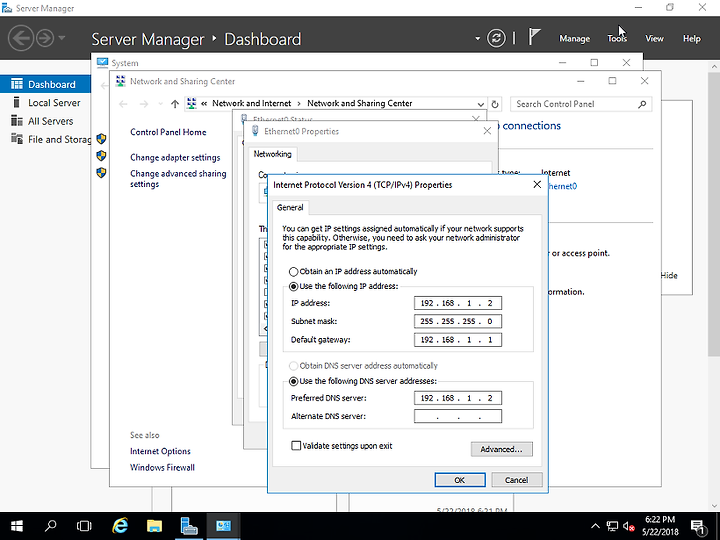Switch to Server Manager on the taskbar

click(x=189, y=526)
